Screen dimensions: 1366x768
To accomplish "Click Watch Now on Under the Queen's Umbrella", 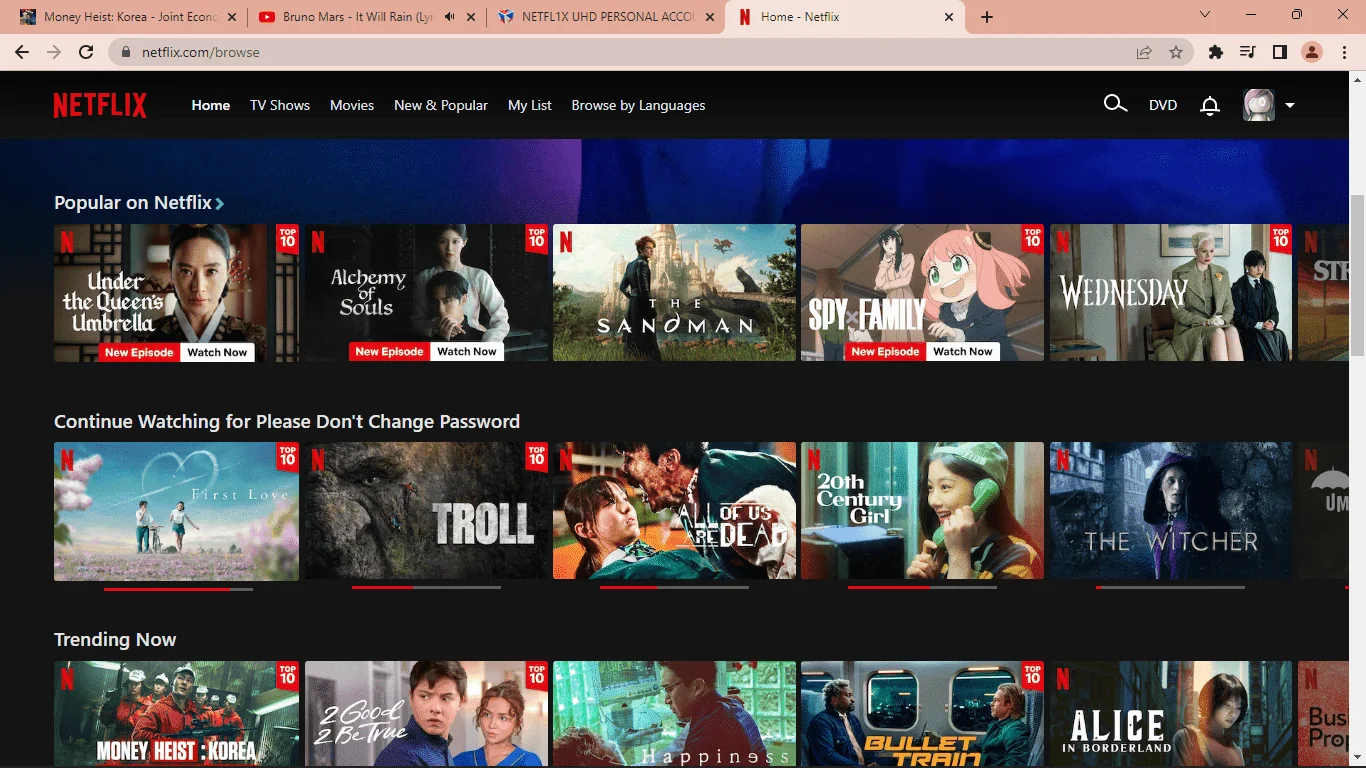I will [x=217, y=352].
